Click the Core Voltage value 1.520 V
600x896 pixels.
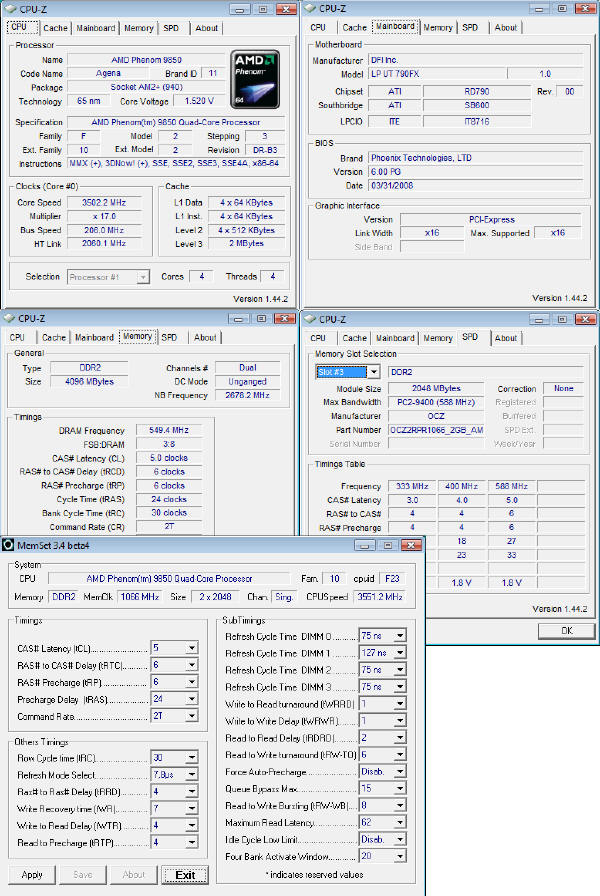point(199,101)
